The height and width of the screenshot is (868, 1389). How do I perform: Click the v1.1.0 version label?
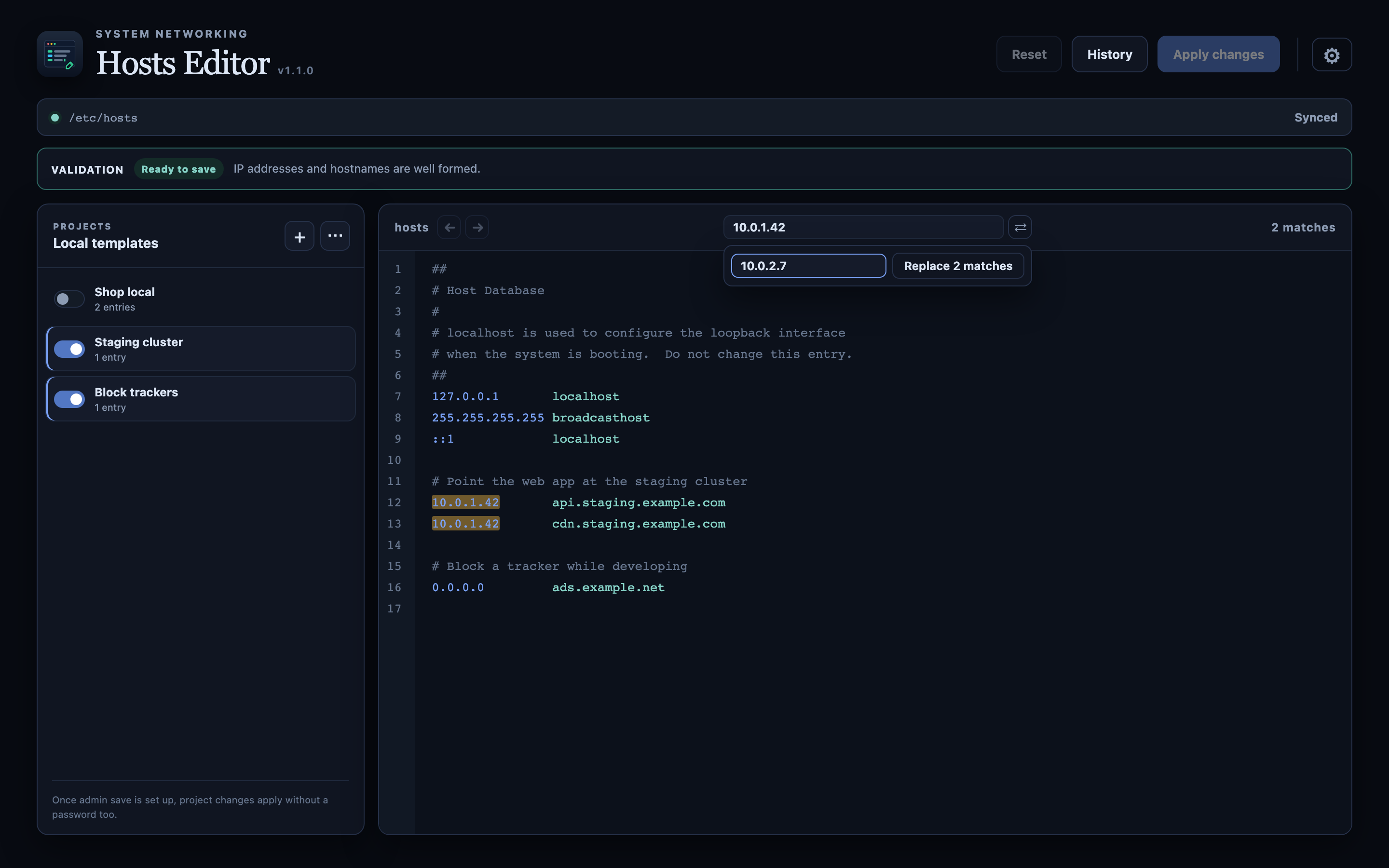296,70
